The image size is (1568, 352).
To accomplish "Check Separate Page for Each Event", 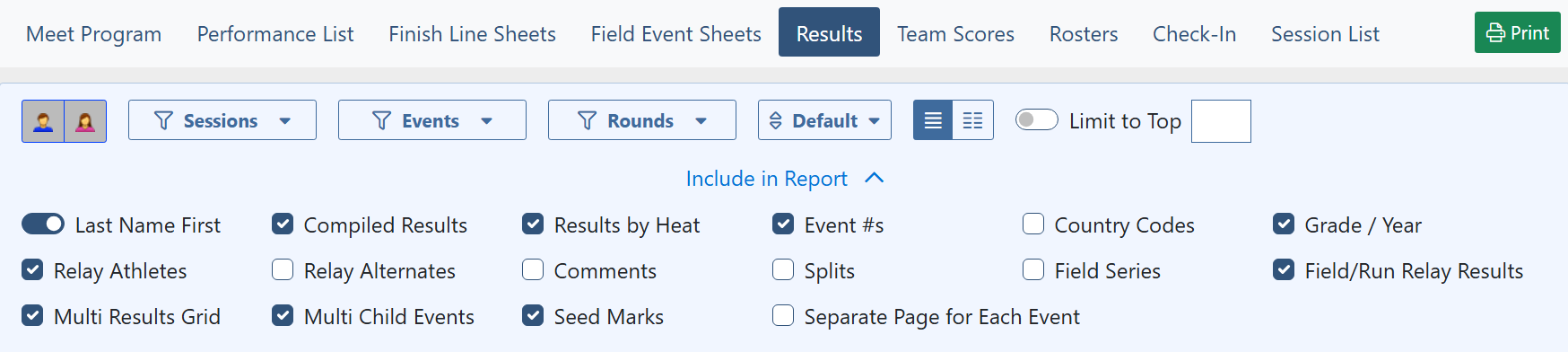I will click(x=783, y=315).
